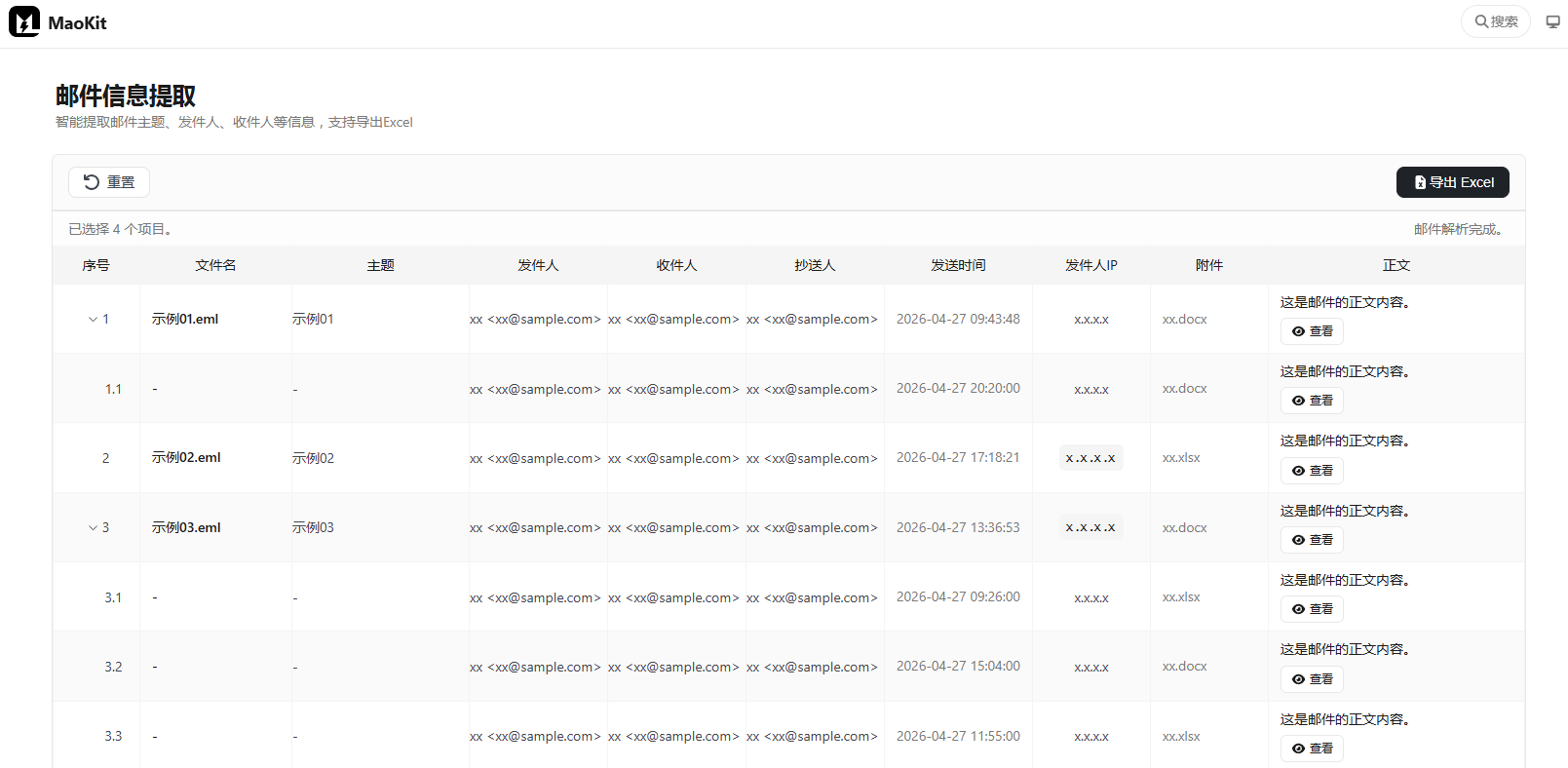Viewport: 1568px width, 768px height.
Task: Click the 正文 column header
Action: tap(1396, 265)
